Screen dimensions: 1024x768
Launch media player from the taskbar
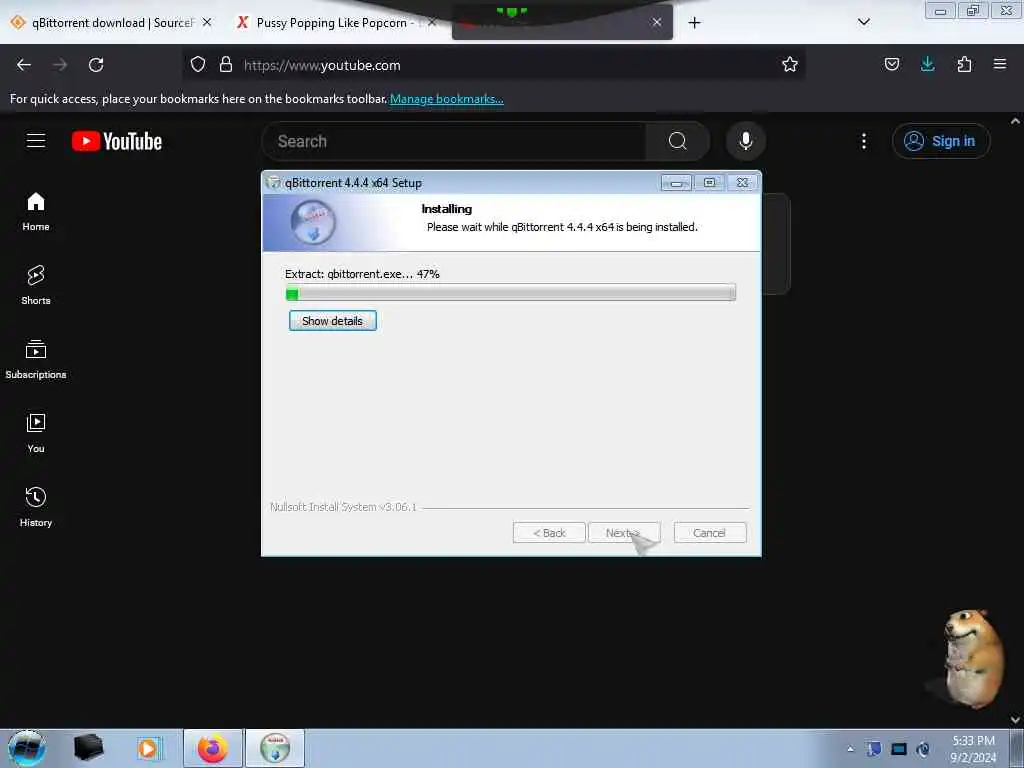click(150, 748)
